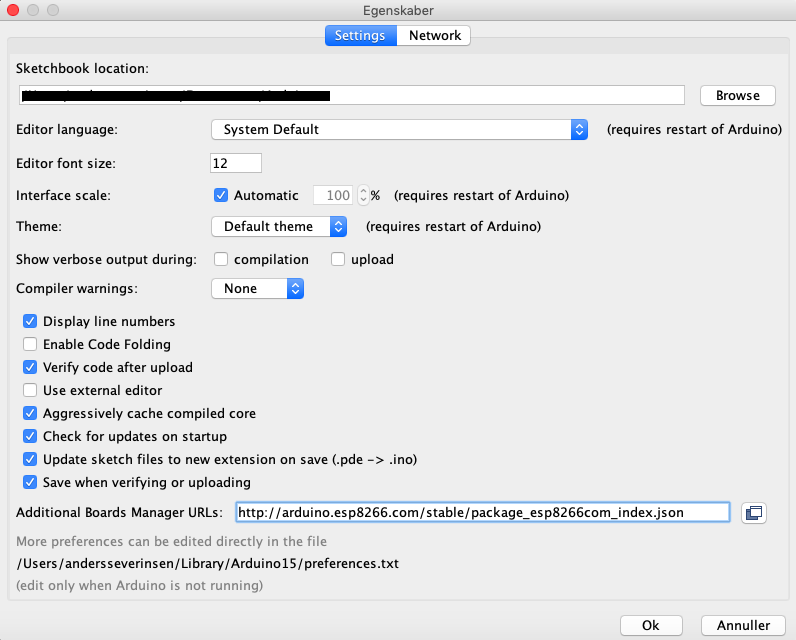The width and height of the screenshot is (796, 640).
Task: Switch to the Network tab
Action: pos(434,36)
